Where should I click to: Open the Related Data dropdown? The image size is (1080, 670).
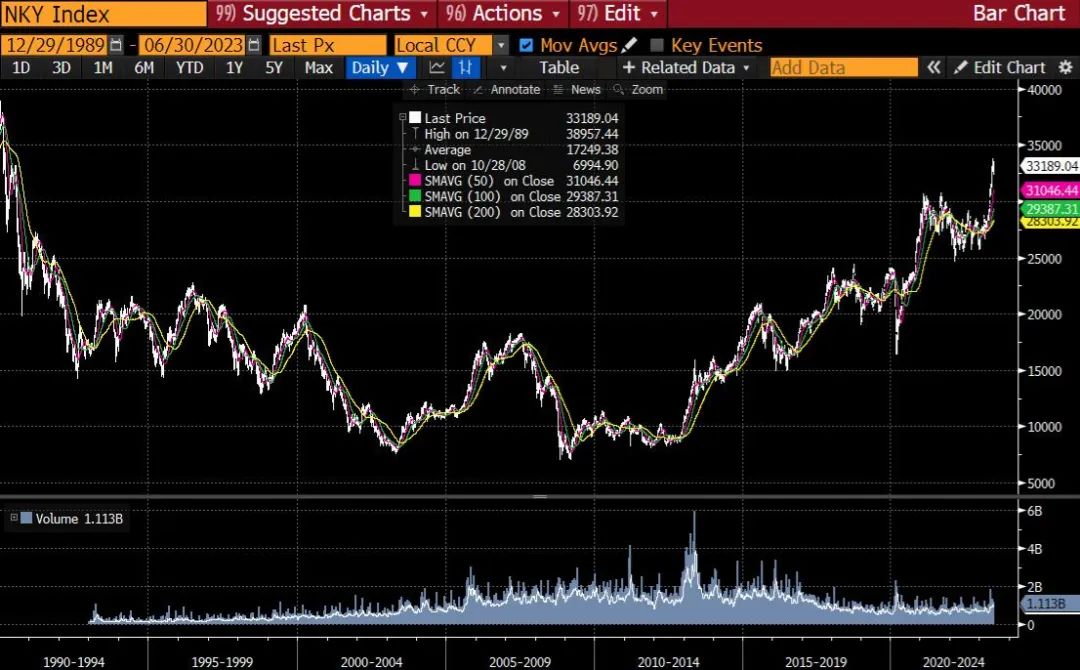pos(686,68)
